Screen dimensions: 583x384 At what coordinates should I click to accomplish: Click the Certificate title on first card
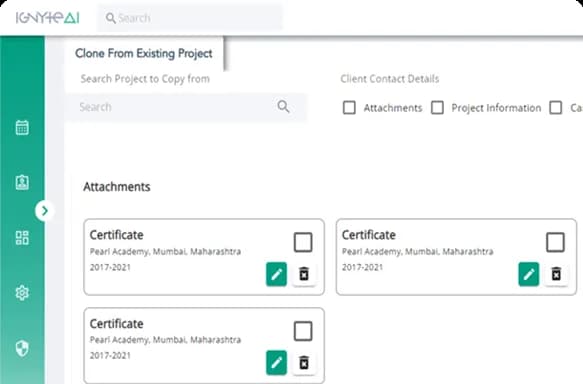[x=116, y=235]
